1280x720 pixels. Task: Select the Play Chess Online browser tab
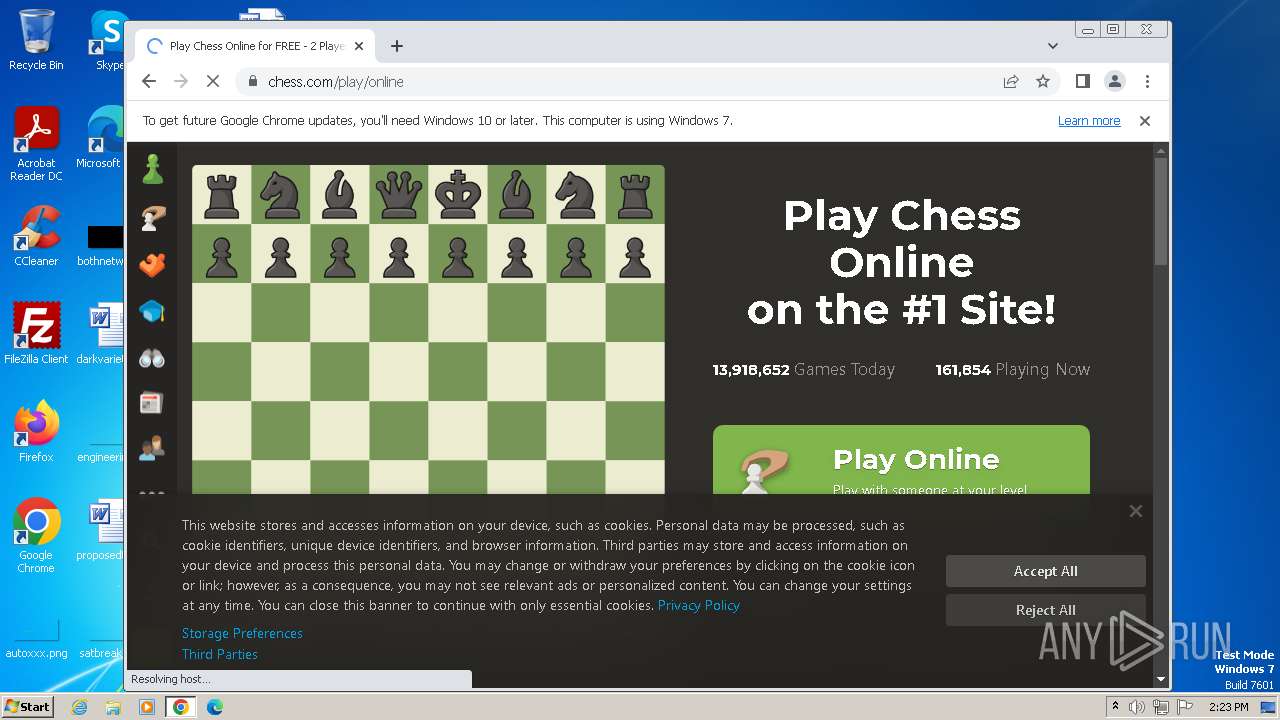[255, 46]
